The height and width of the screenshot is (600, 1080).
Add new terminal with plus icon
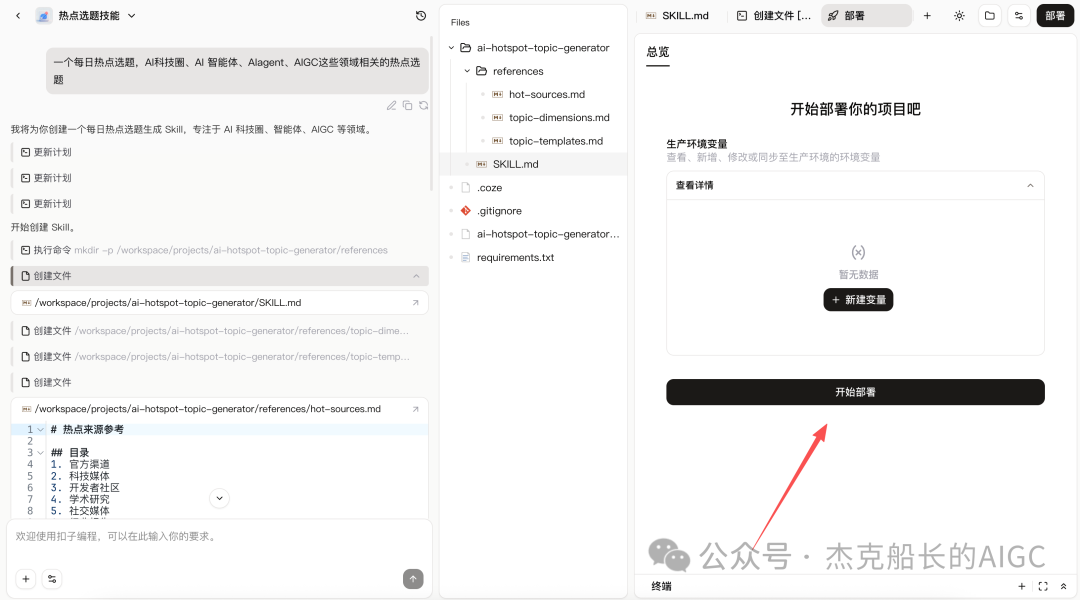click(1021, 586)
